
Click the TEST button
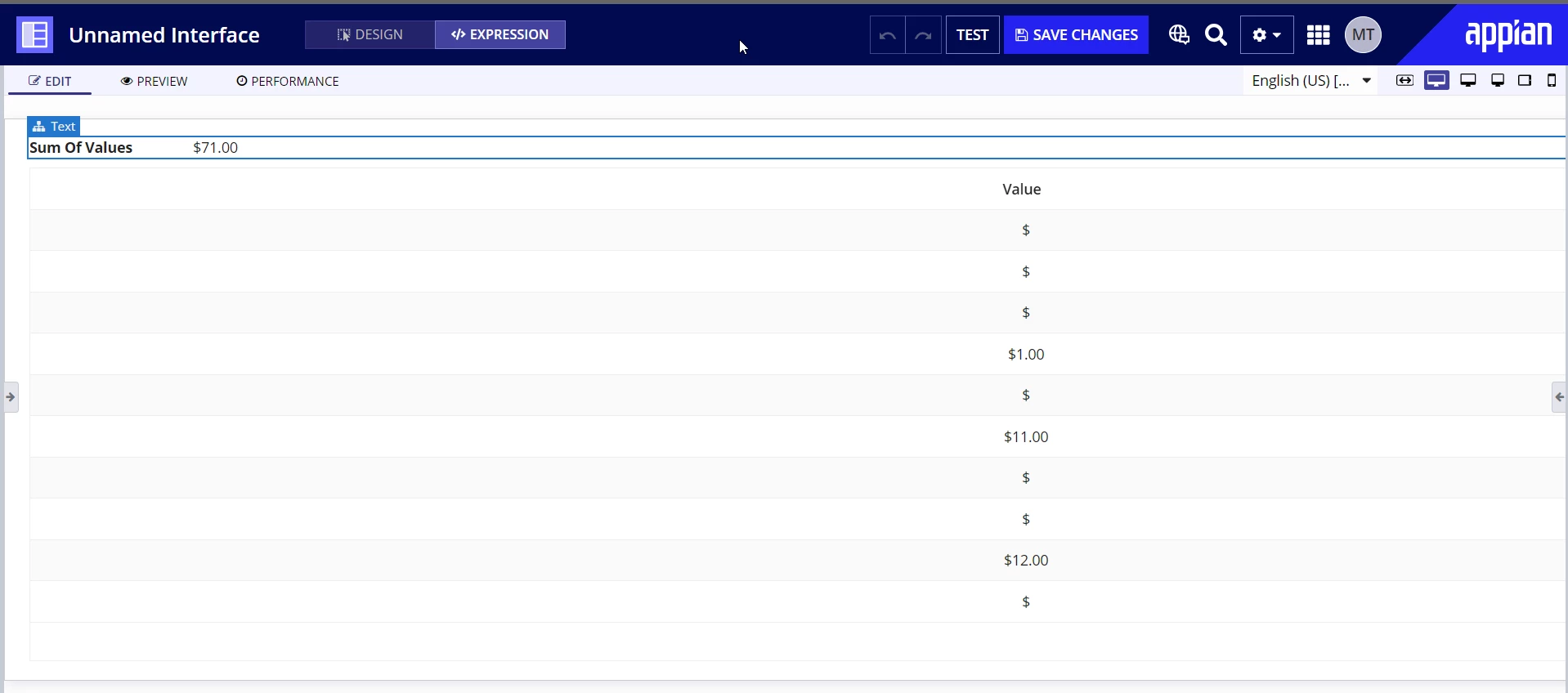972,35
